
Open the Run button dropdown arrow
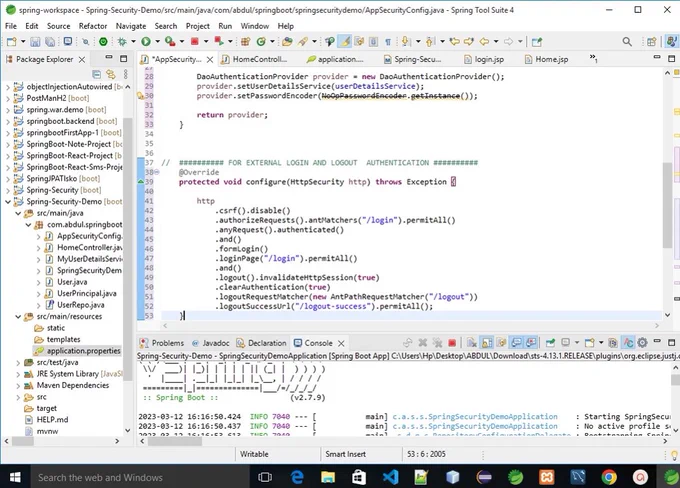click(157, 42)
